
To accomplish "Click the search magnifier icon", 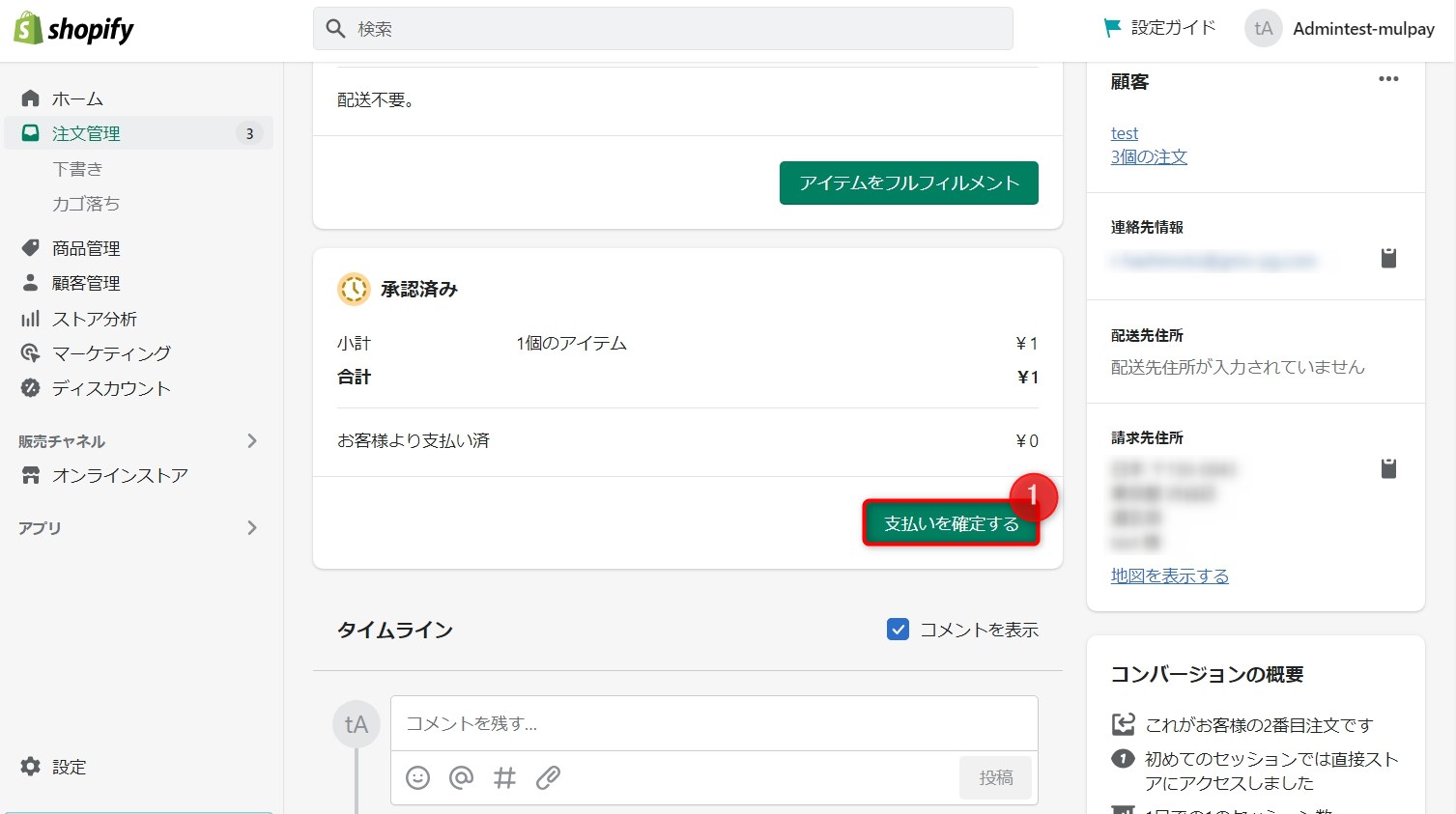I will pos(335,29).
